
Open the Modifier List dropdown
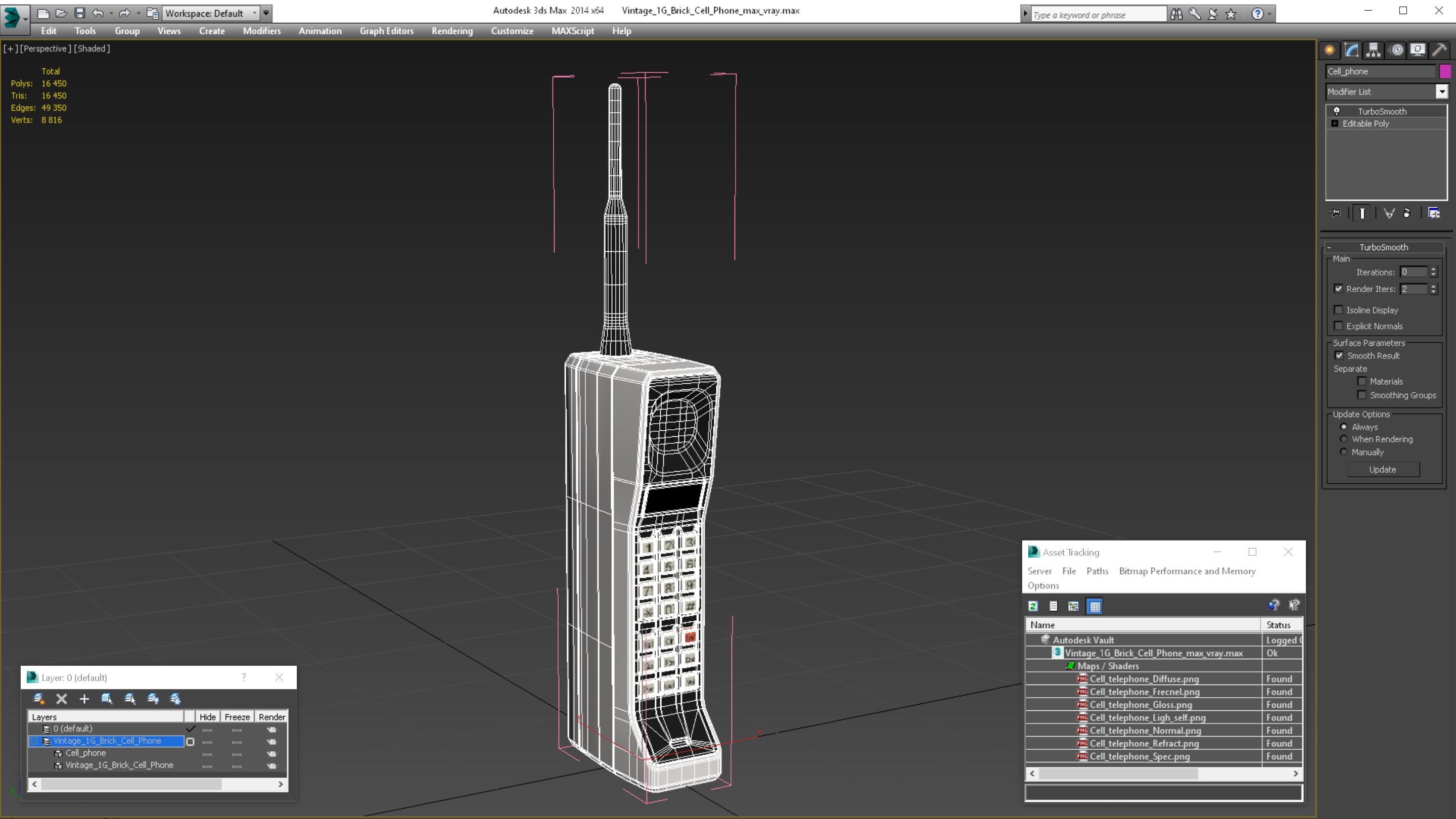coord(1442,92)
